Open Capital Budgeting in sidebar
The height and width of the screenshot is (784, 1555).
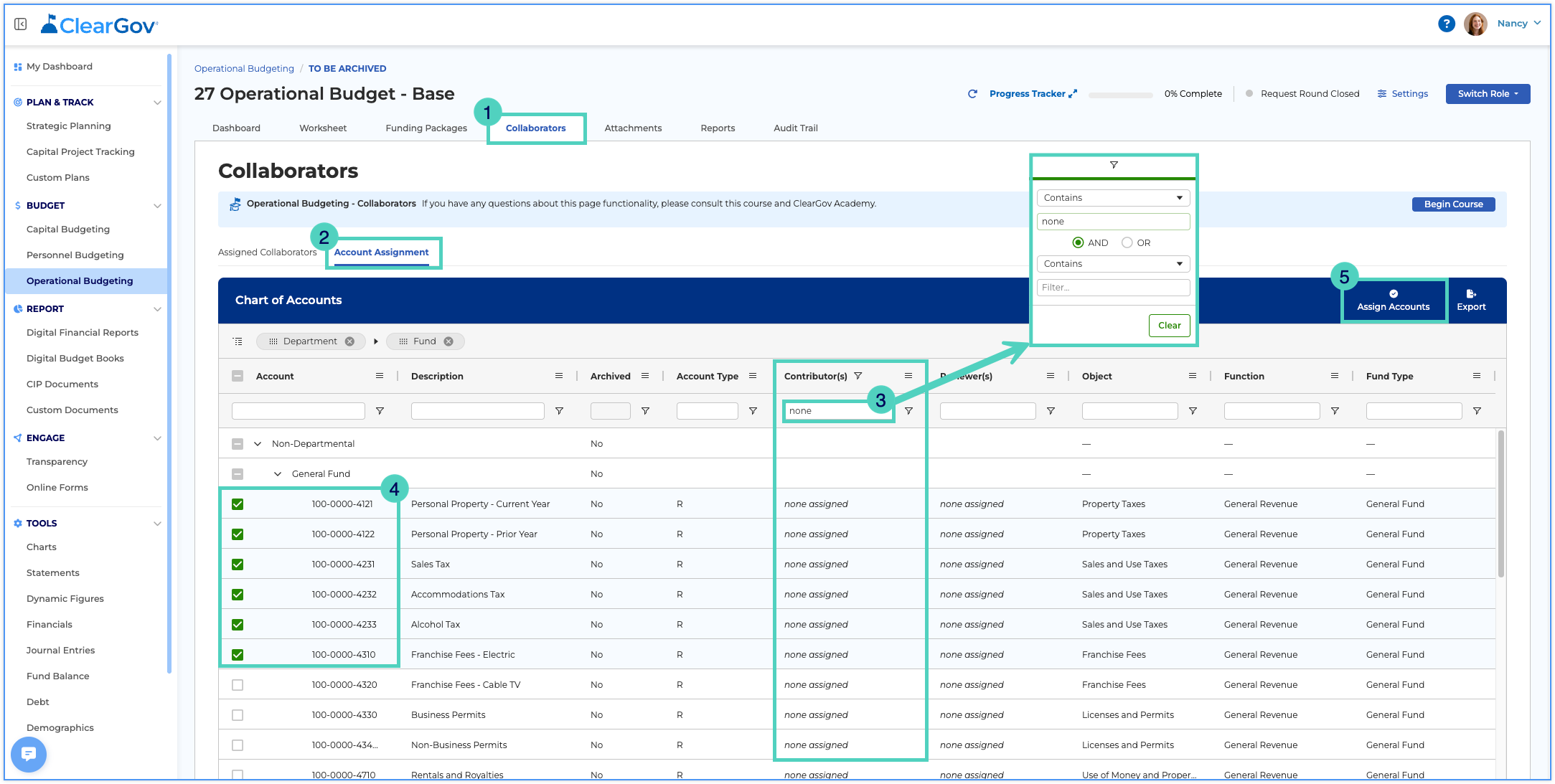pos(68,230)
